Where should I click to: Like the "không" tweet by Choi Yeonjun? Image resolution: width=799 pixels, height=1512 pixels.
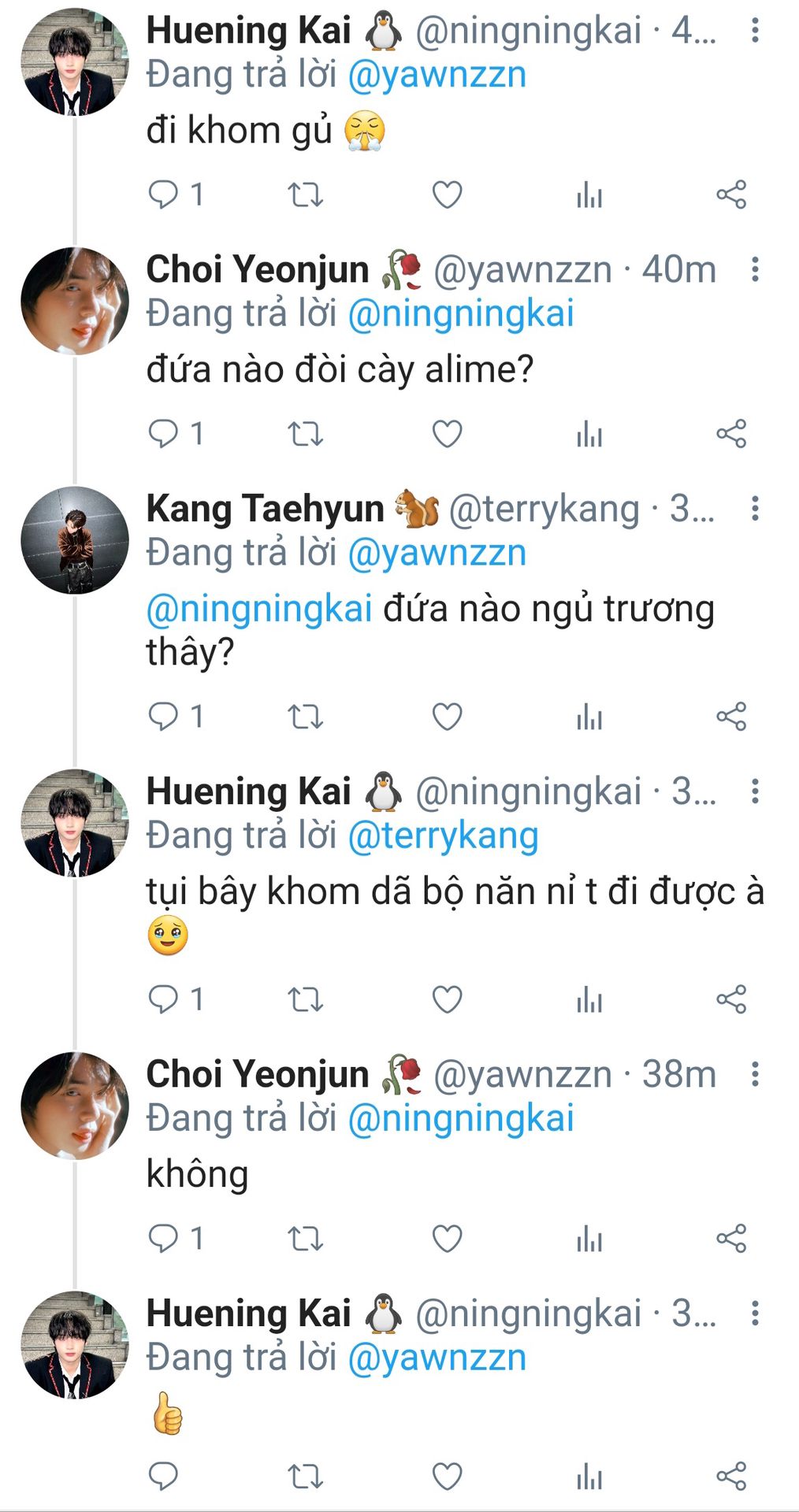(447, 1239)
